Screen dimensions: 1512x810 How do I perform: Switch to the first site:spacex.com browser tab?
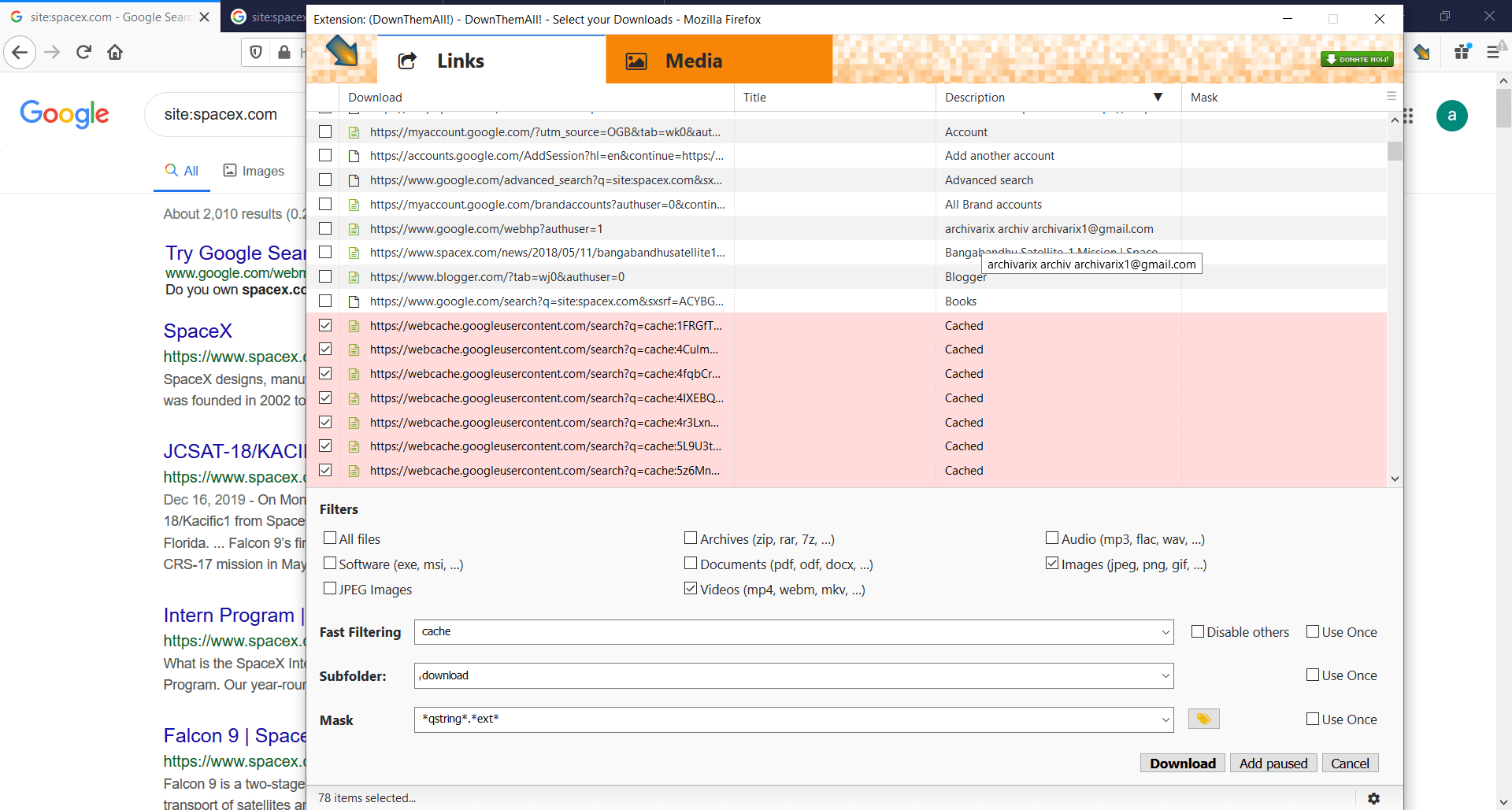(x=110, y=17)
